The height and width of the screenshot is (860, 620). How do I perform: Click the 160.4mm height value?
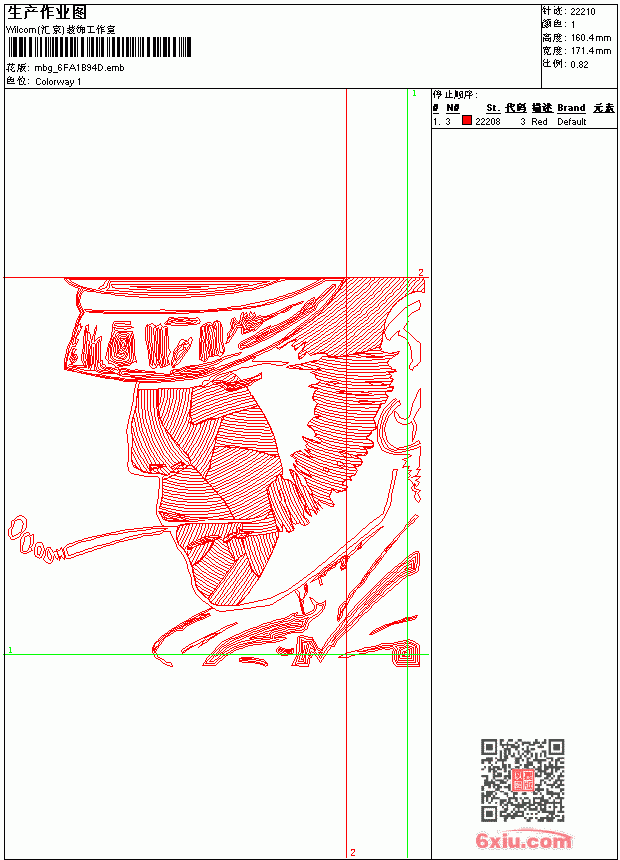tap(591, 38)
